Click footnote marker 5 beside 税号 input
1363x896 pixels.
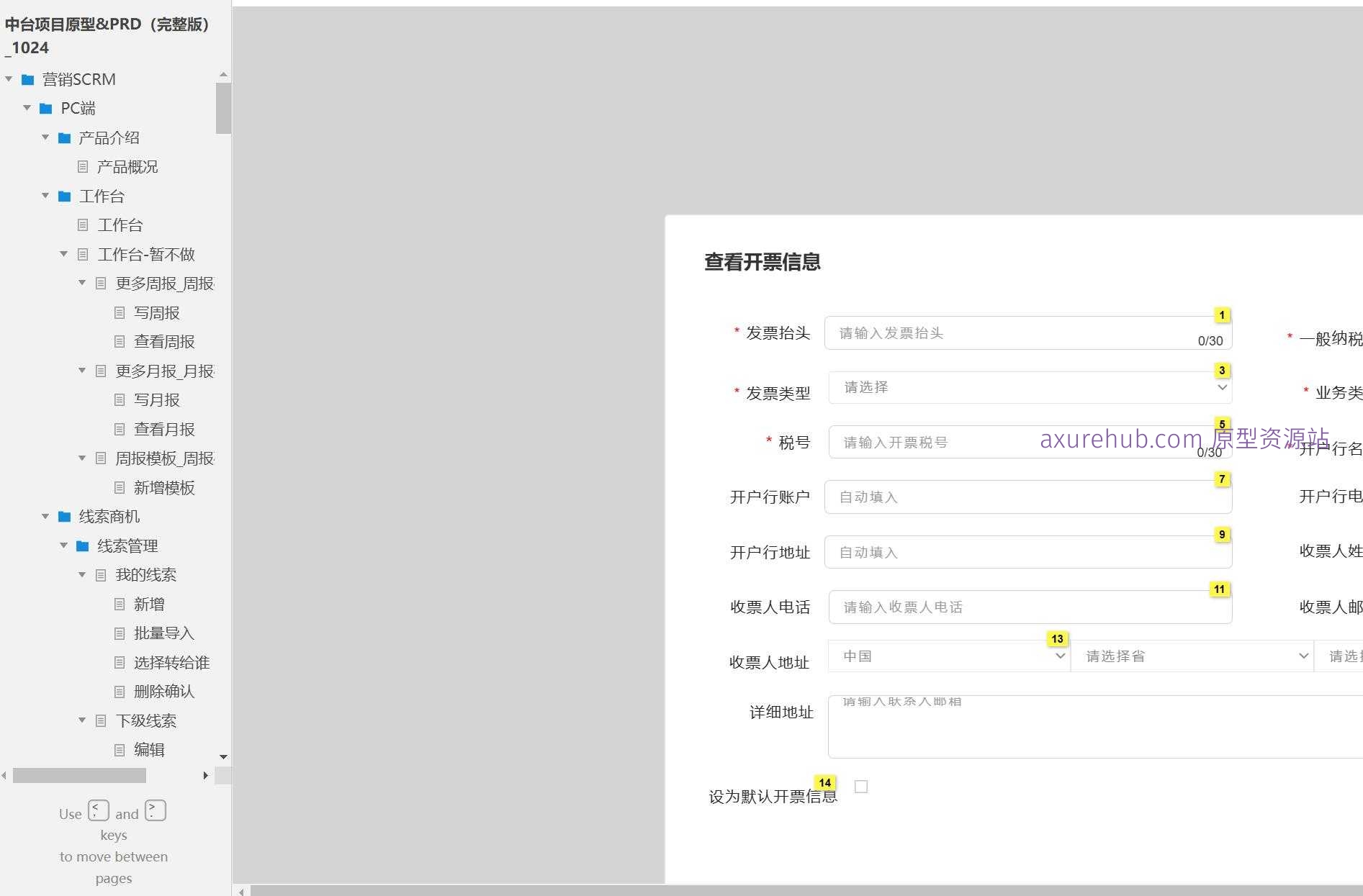pos(1222,424)
